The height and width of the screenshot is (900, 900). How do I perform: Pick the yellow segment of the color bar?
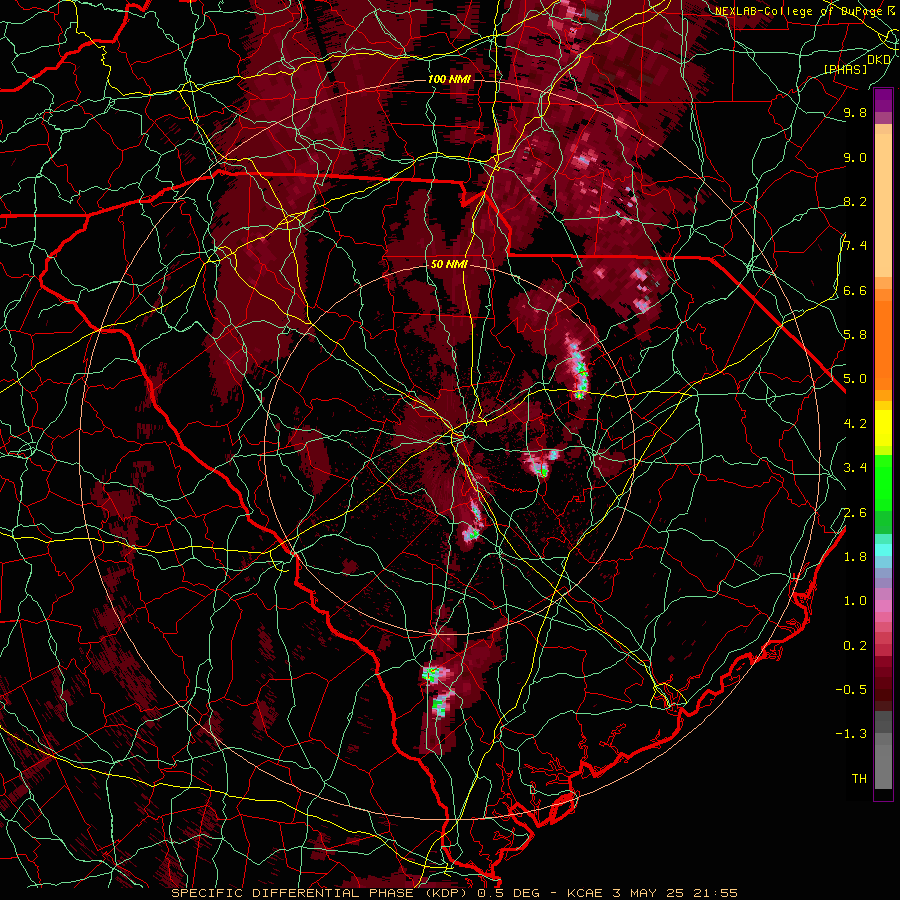[883, 428]
